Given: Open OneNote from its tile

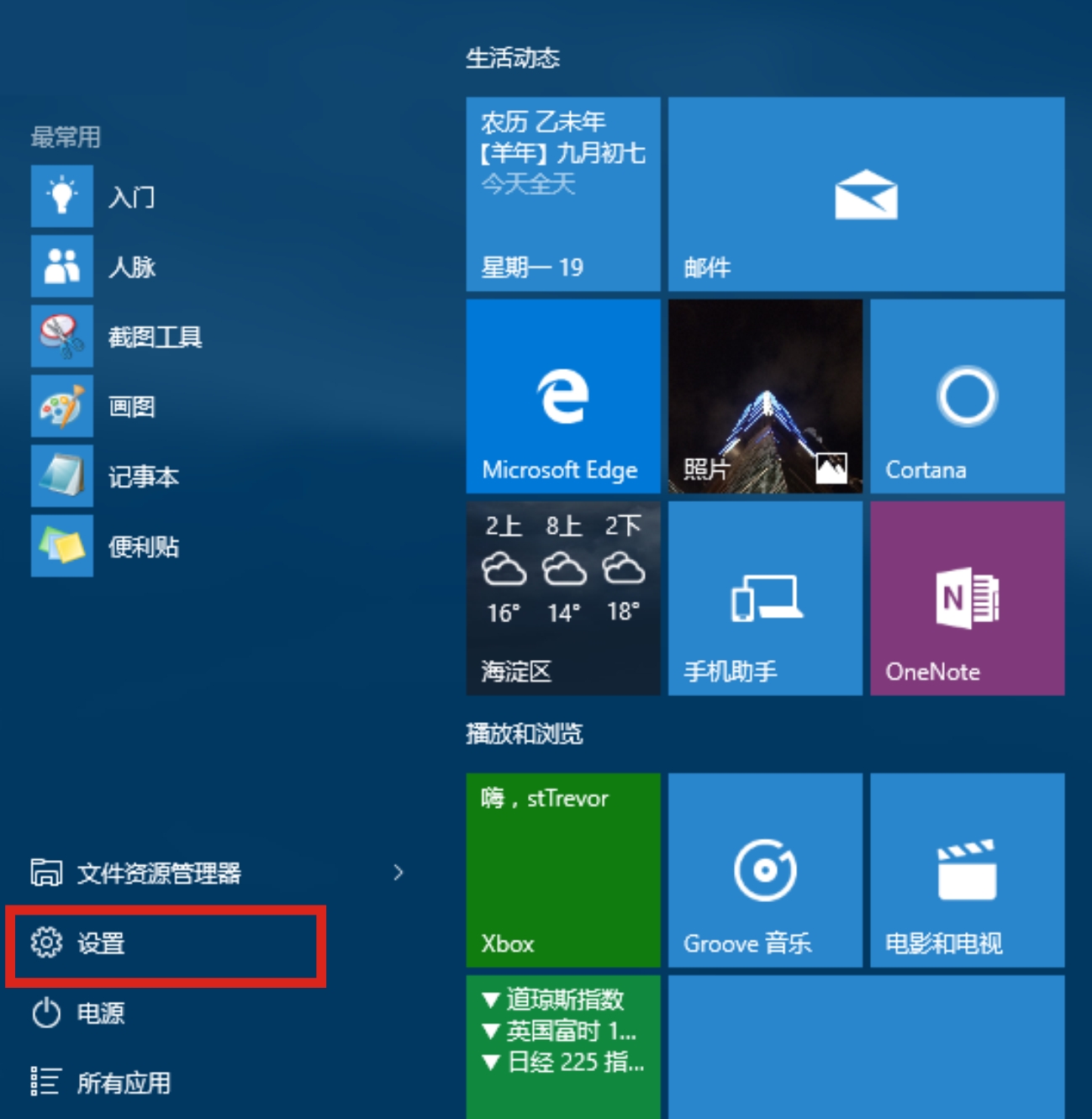Looking at the screenshot, I should (967, 599).
